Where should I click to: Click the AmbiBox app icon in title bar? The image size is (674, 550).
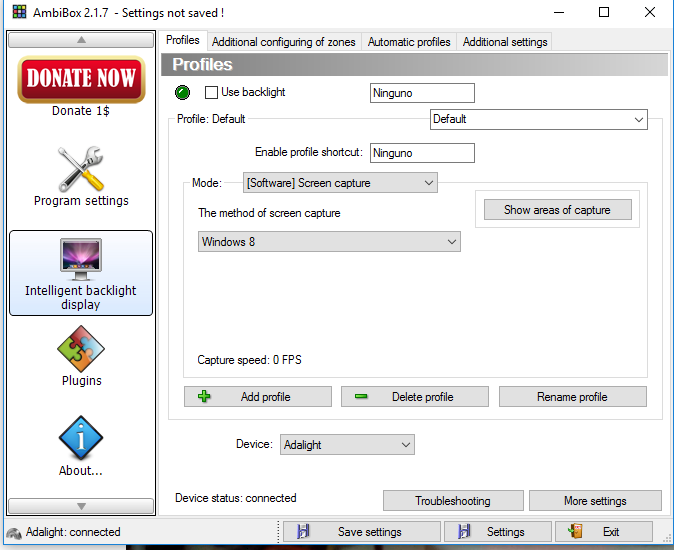pyautogui.click(x=19, y=12)
